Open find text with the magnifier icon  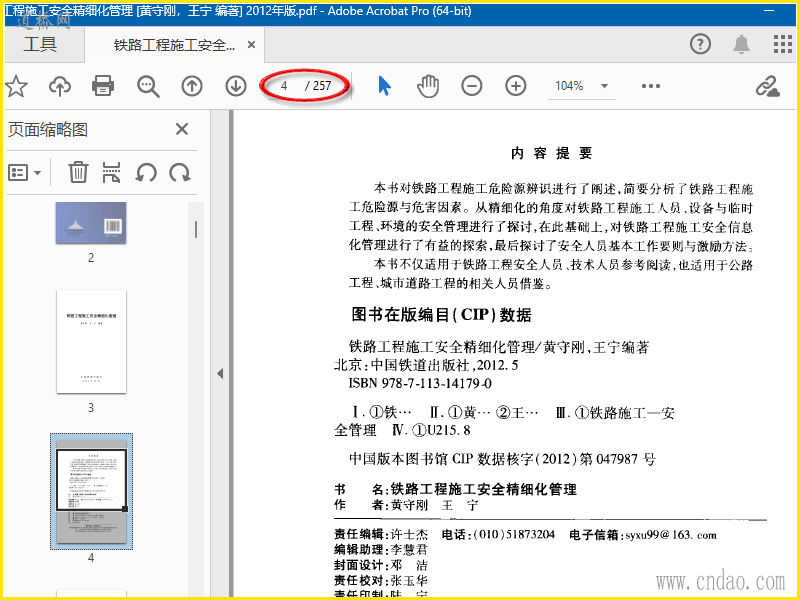click(148, 86)
